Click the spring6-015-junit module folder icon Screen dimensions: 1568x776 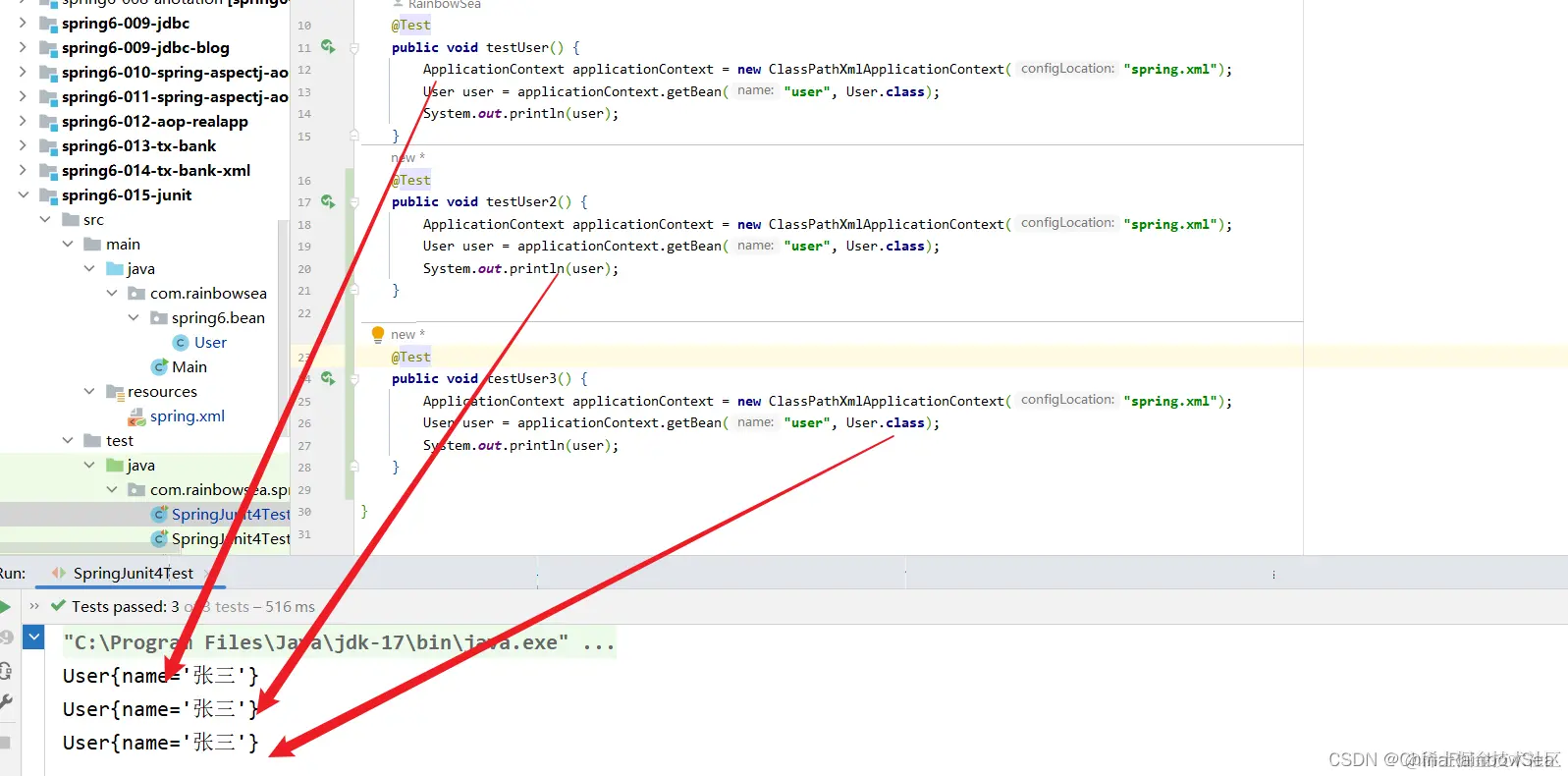(48, 195)
